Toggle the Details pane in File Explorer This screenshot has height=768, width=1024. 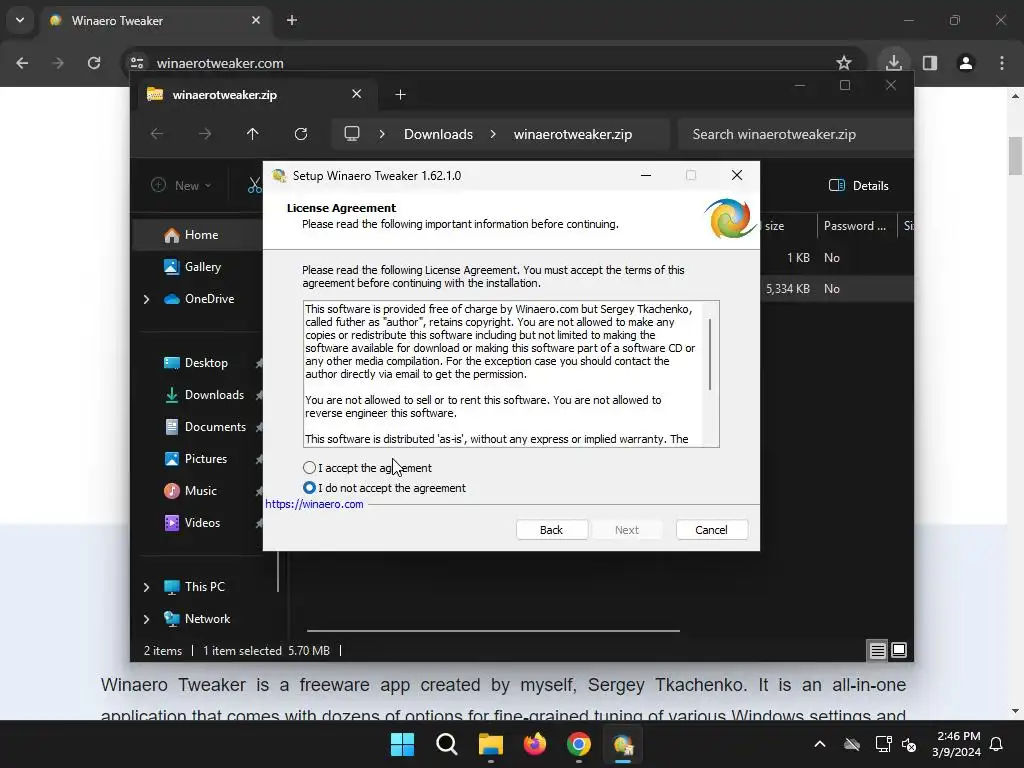tap(858, 185)
